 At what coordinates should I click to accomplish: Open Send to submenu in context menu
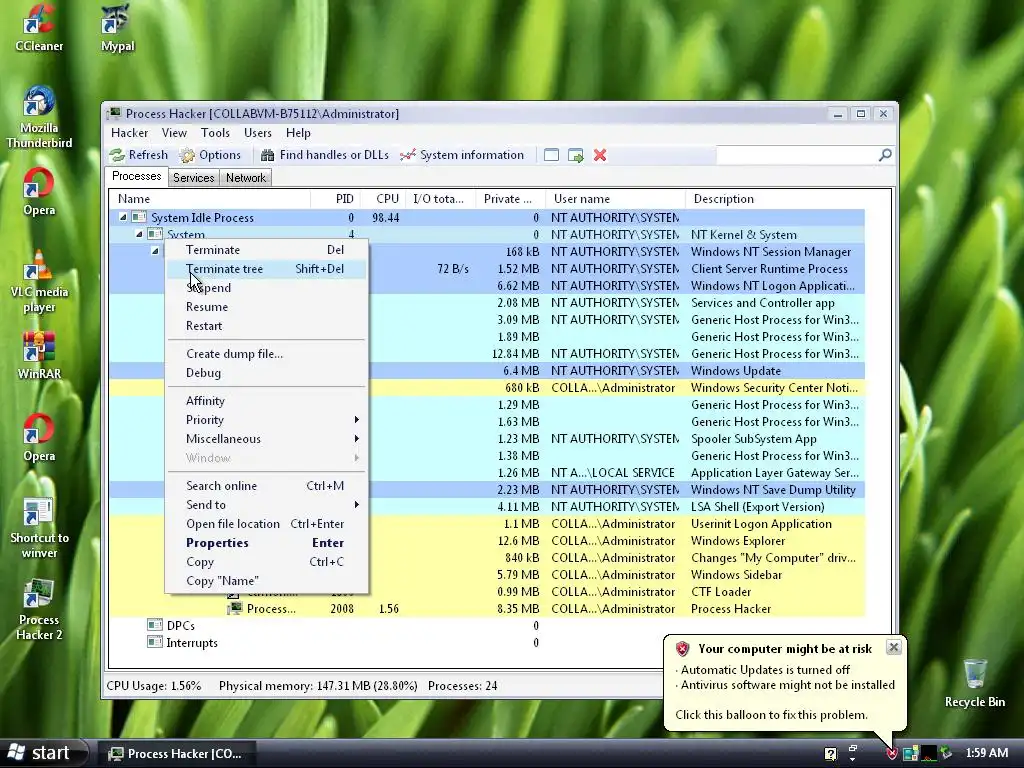[266, 505]
